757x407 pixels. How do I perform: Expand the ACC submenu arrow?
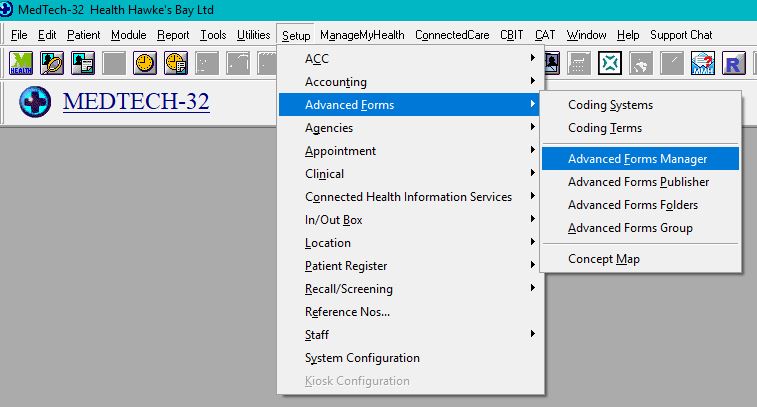533,57
